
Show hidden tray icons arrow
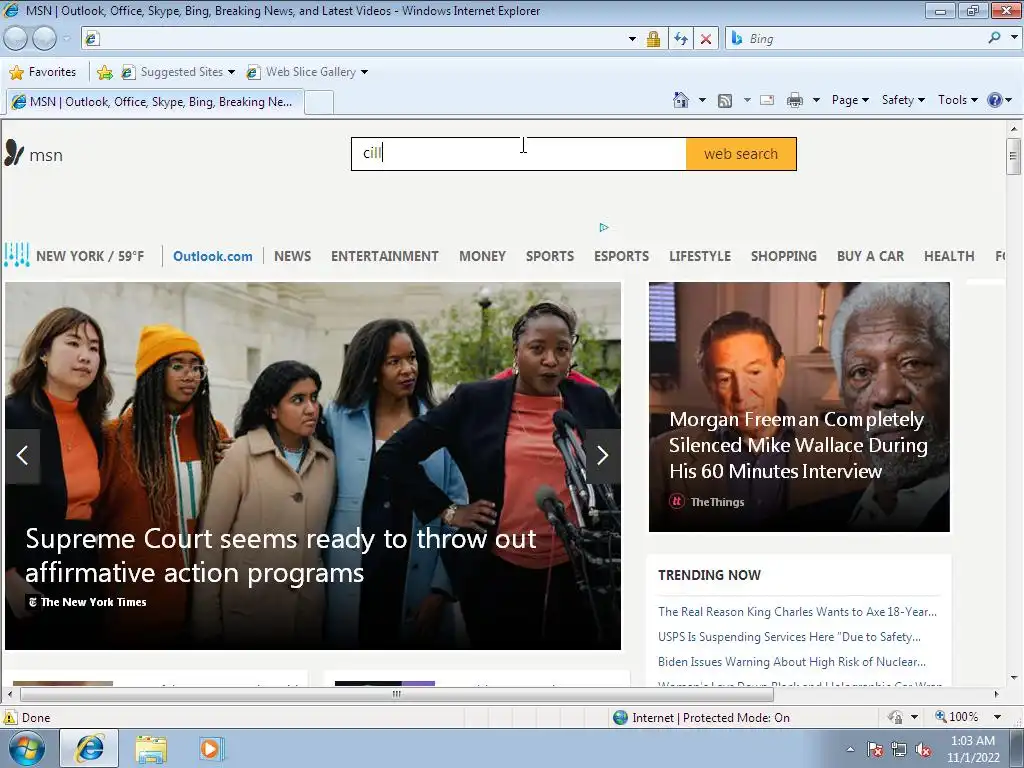[x=850, y=750]
